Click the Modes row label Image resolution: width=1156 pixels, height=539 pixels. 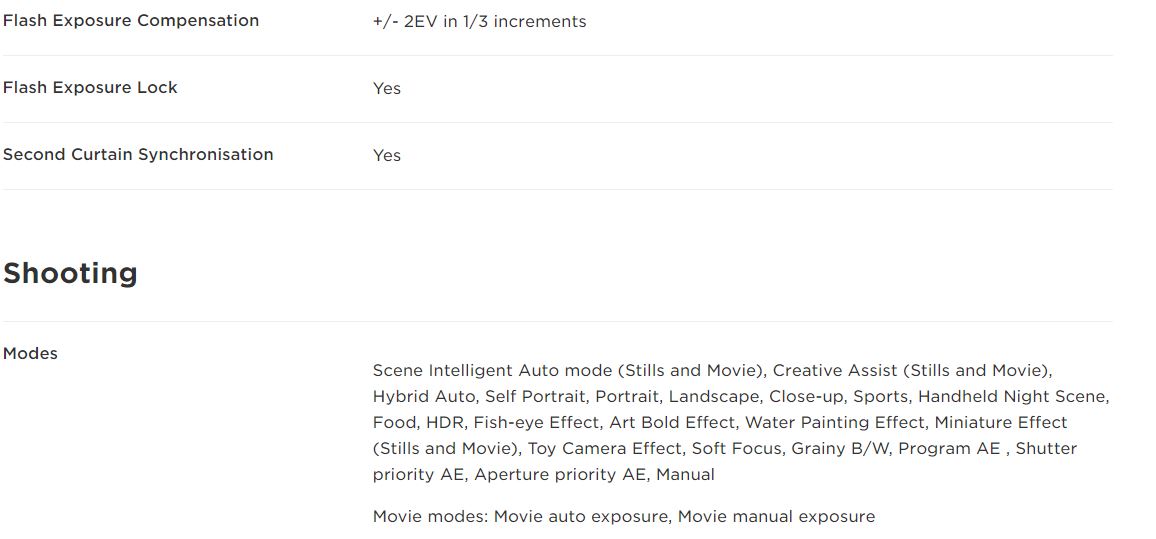(30, 353)
